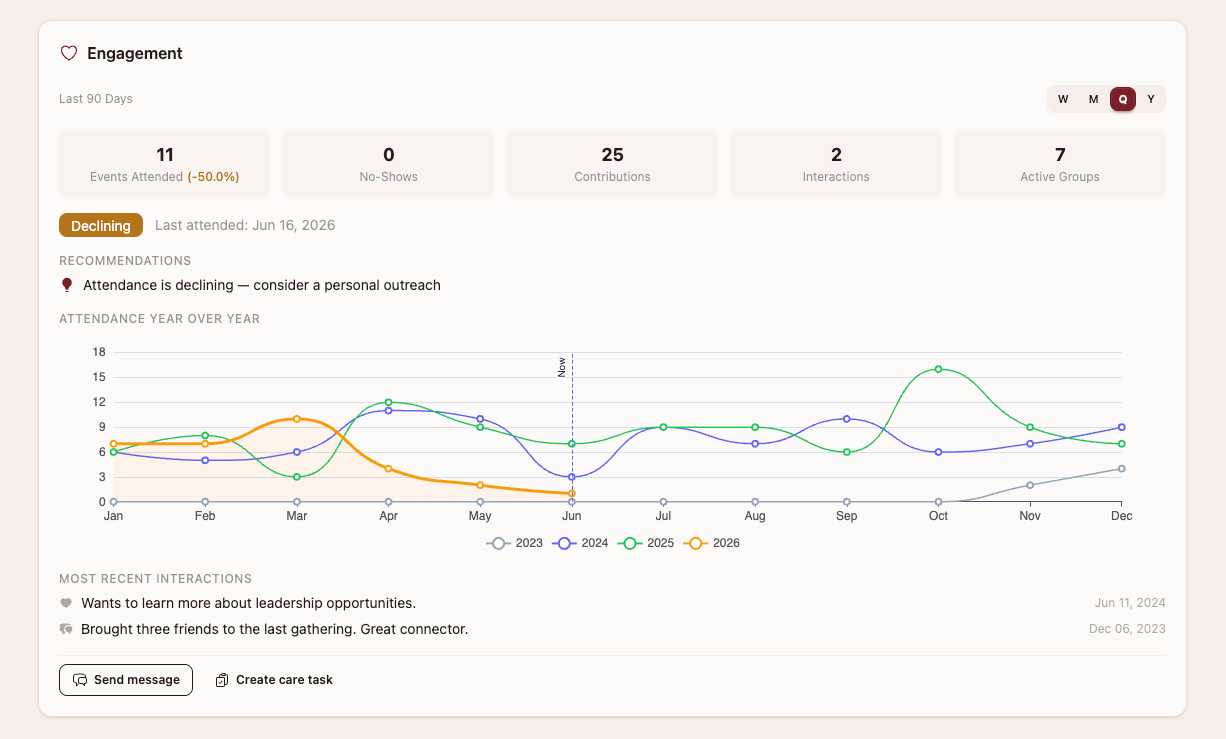Click Send message button
The height and width of the screenshot is (739, 1226).
[x=126, y=680]
